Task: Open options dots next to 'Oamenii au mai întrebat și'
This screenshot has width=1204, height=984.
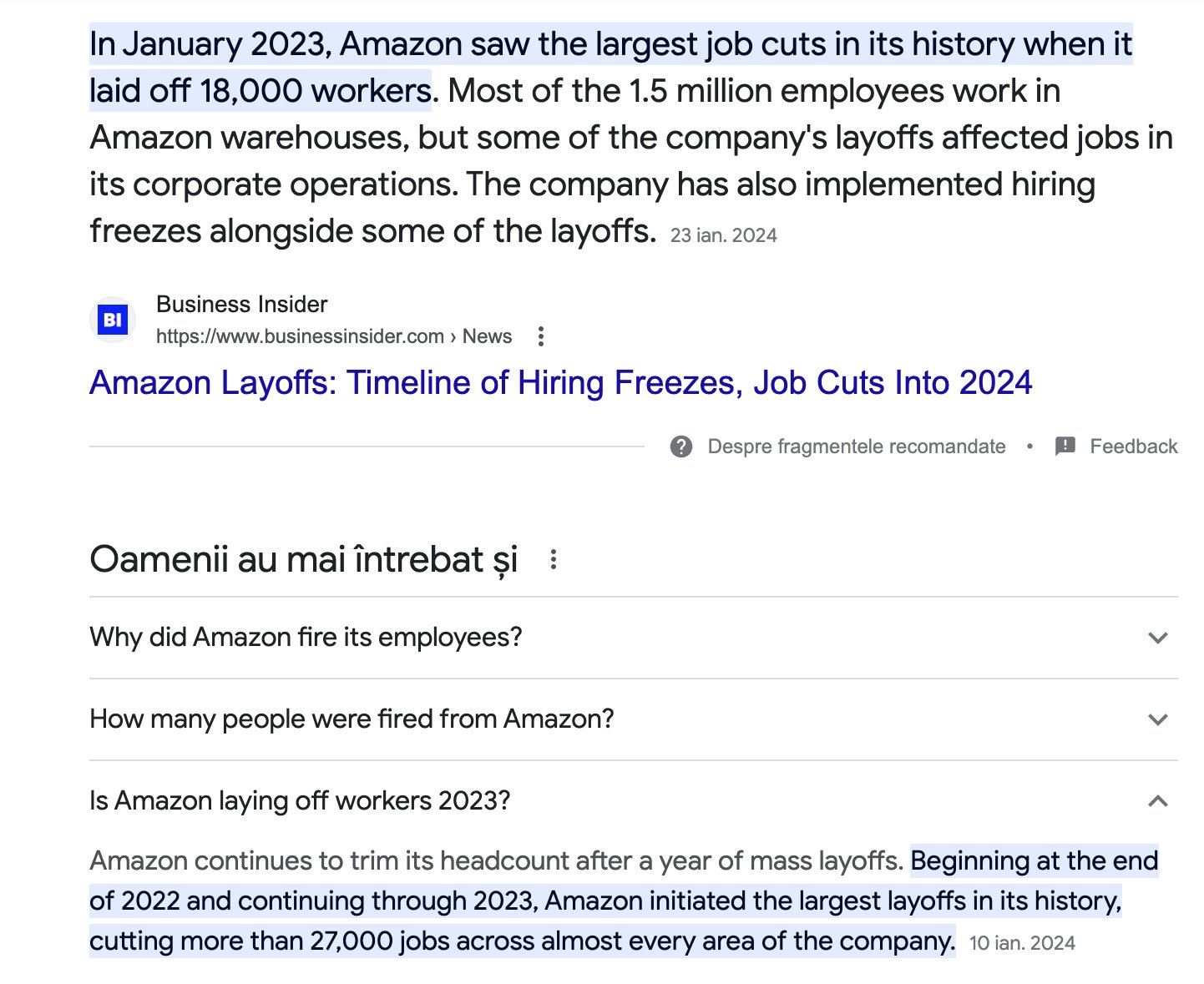Action: click(553, 560)
